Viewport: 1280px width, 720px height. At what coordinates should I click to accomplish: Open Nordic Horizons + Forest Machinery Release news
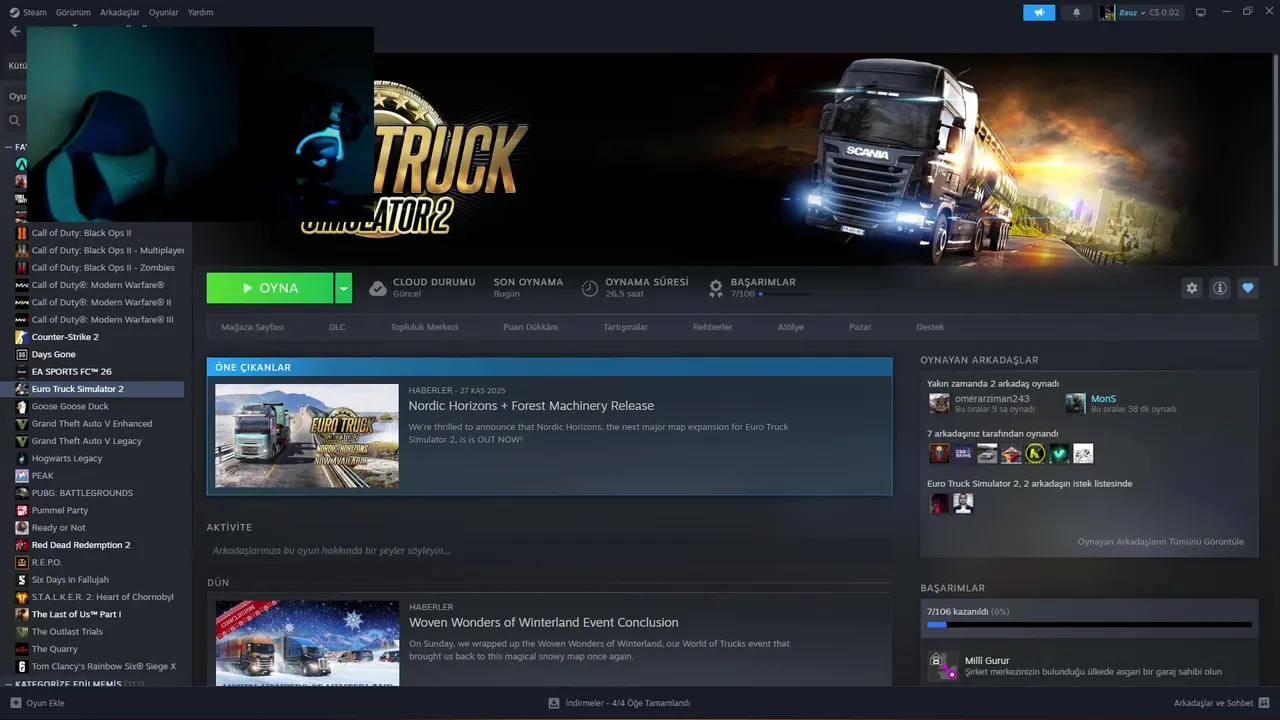pos(531,406)
